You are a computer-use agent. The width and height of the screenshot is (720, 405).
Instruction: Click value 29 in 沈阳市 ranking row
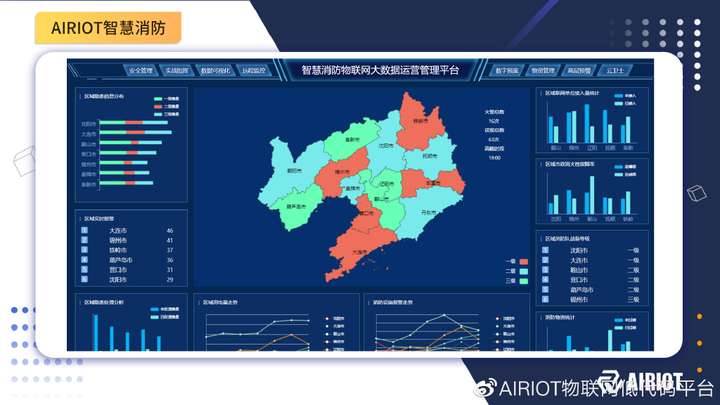pyautogui.click(x=170, y=280)
